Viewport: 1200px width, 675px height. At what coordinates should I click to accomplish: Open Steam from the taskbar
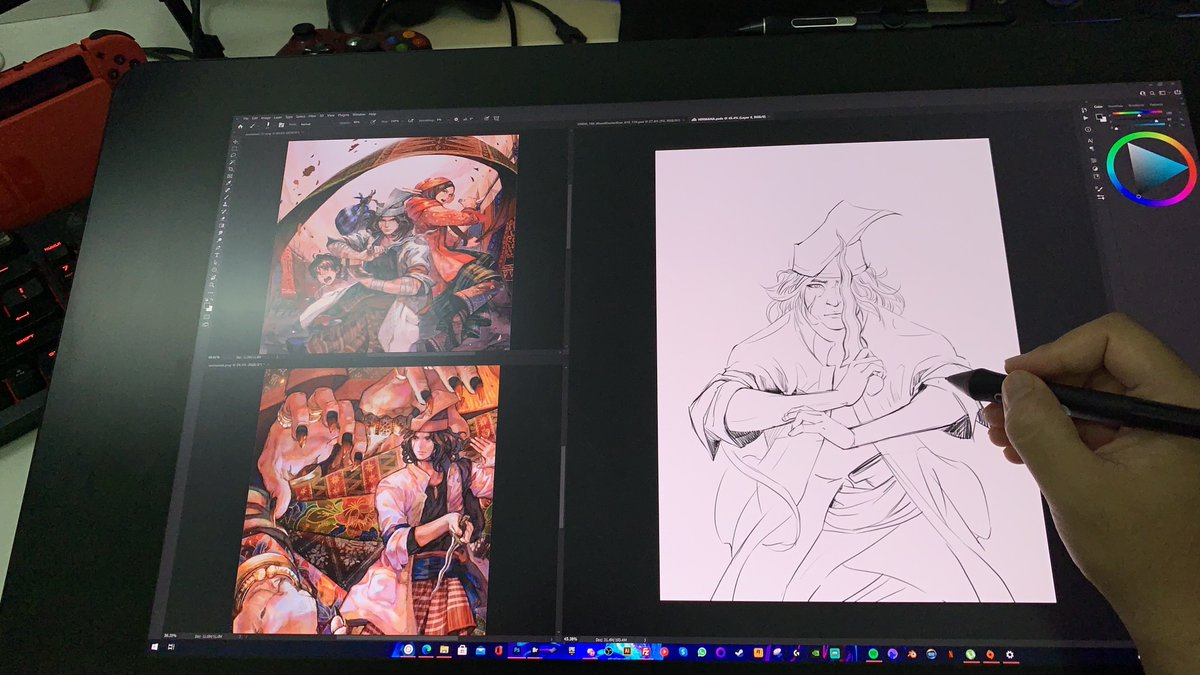pos(739,652)
